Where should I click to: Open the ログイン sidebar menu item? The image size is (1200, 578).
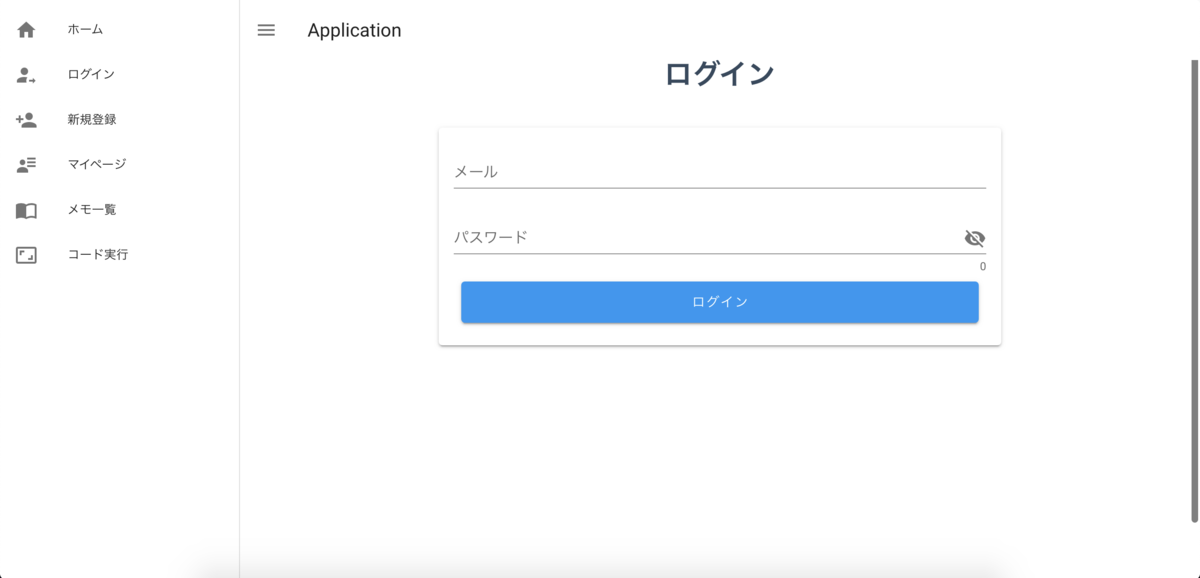[x=120, y=75]
